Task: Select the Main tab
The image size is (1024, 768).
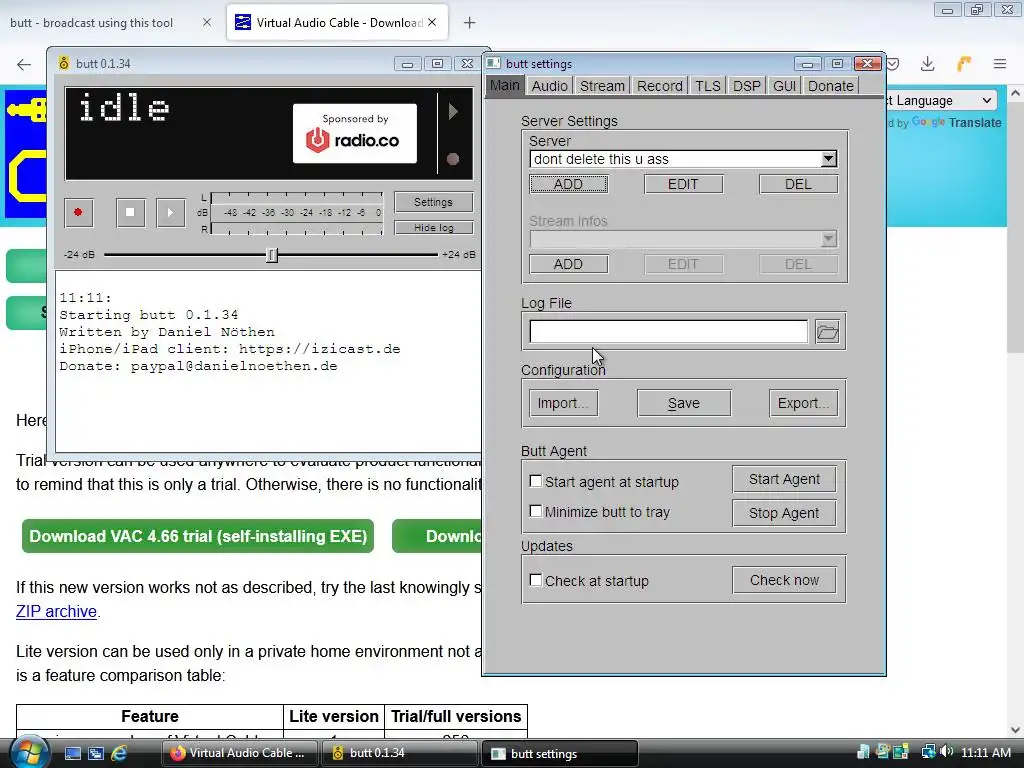Action: click(505, 85)
